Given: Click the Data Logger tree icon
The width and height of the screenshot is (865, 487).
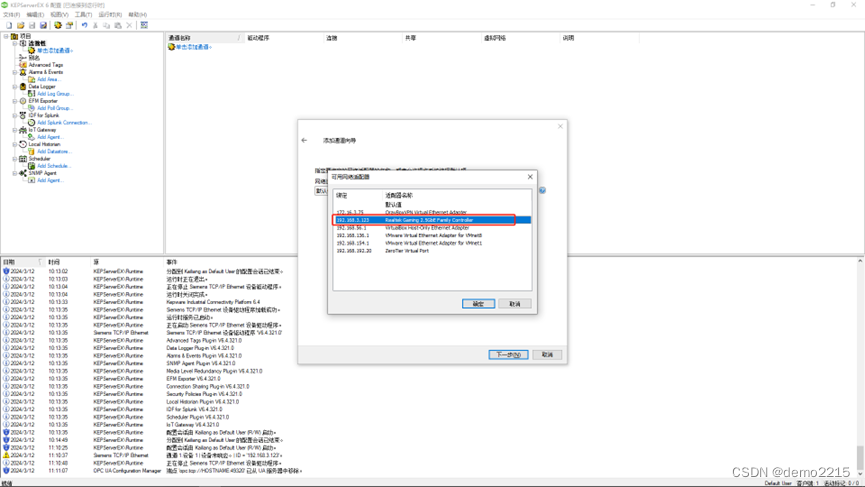Looking at the screenshot, I should click(23, 87).
